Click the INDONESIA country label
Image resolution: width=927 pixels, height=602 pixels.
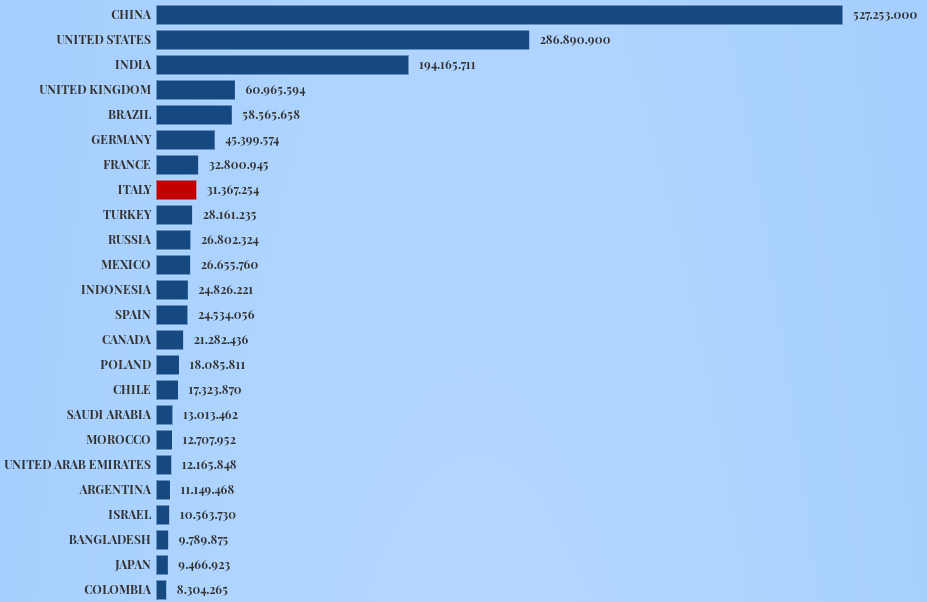click(x=116, y=290)
